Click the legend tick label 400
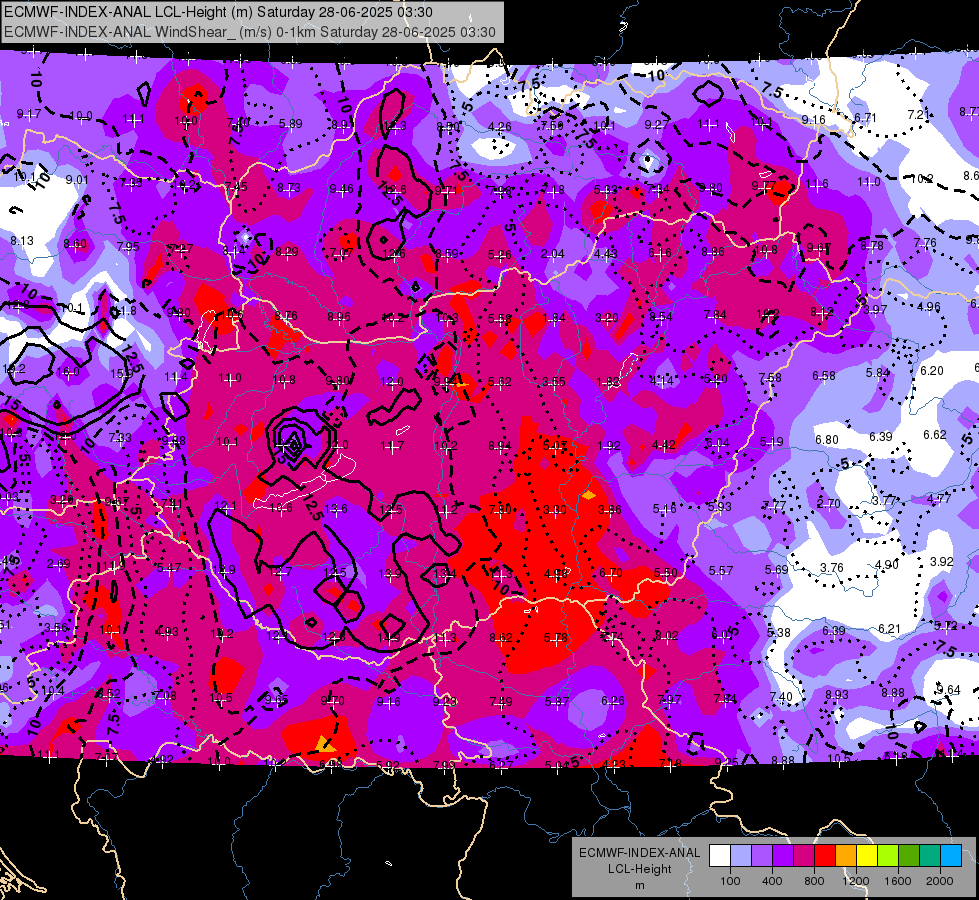The width and height of the screenshot is (979, 900). (772, 881)
